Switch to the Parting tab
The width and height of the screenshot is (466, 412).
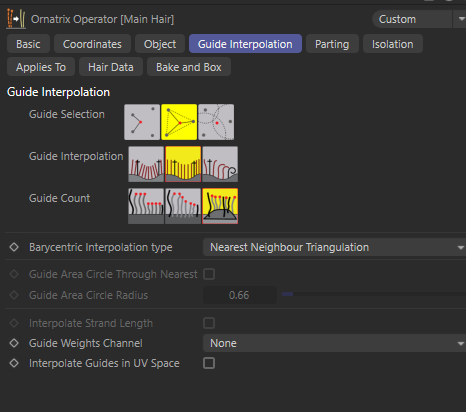[332, 44]
